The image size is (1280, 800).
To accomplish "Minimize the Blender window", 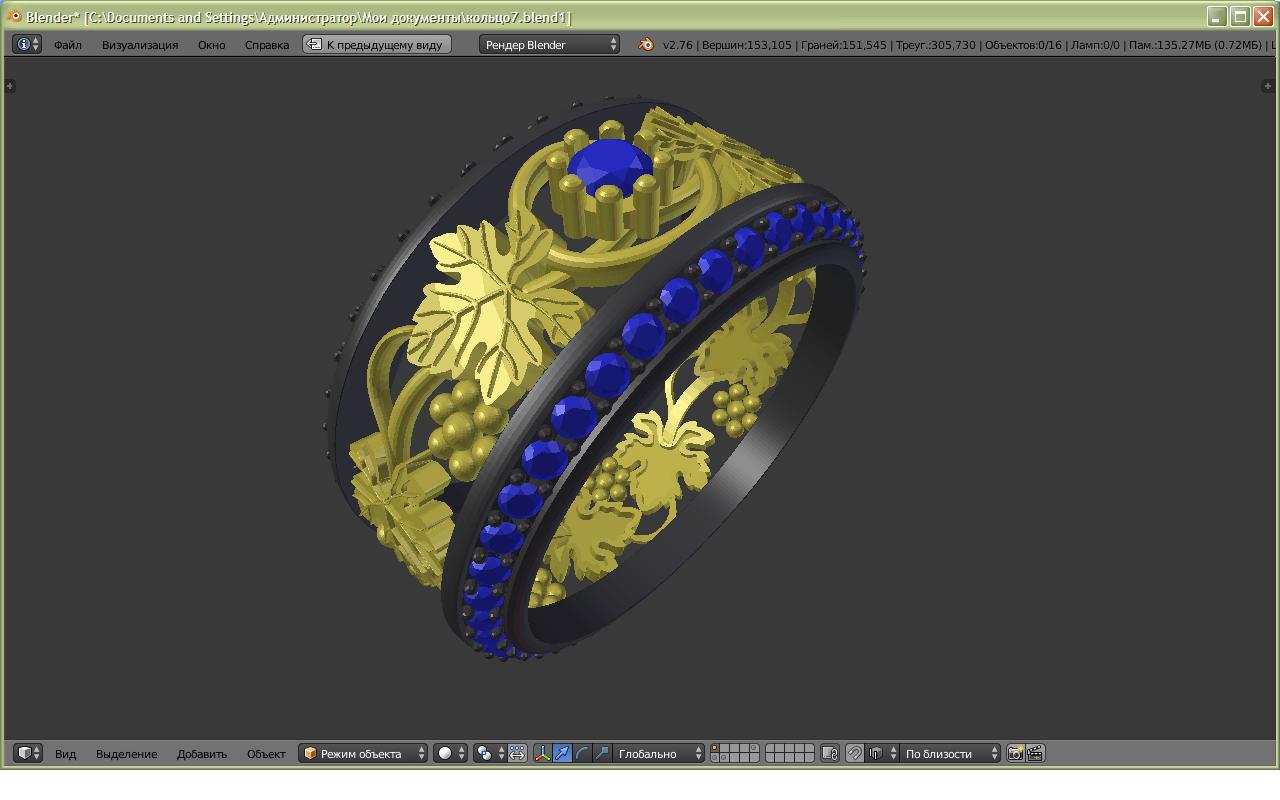I will 1217,17.
